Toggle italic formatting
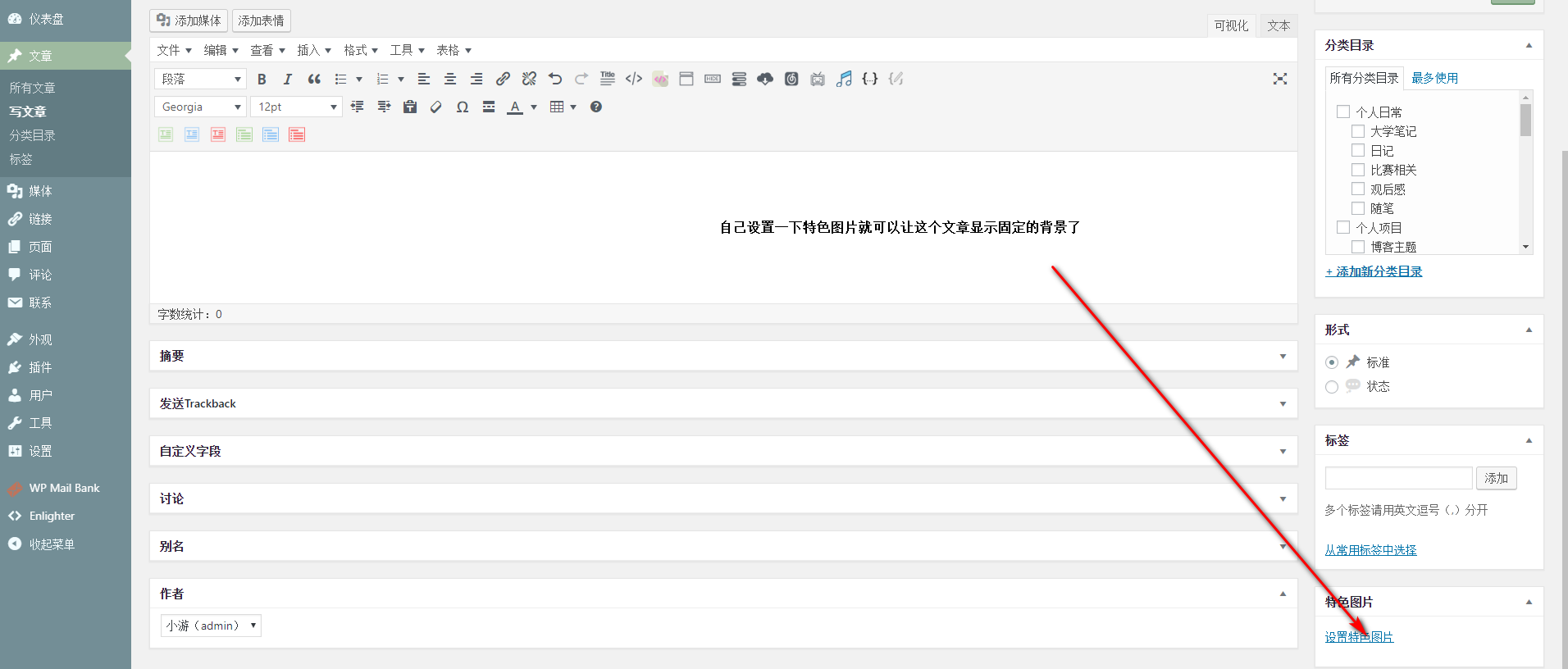The width and height of the screenshot is (1568, 669). [x=288, y=79]
